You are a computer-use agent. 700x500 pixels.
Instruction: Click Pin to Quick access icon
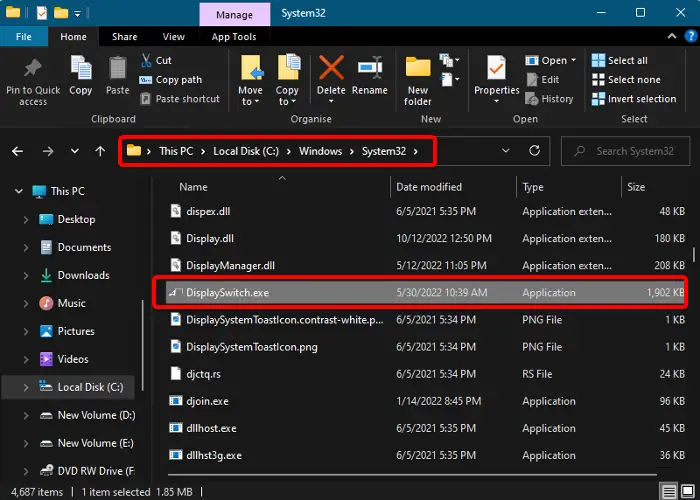point(33,68)
